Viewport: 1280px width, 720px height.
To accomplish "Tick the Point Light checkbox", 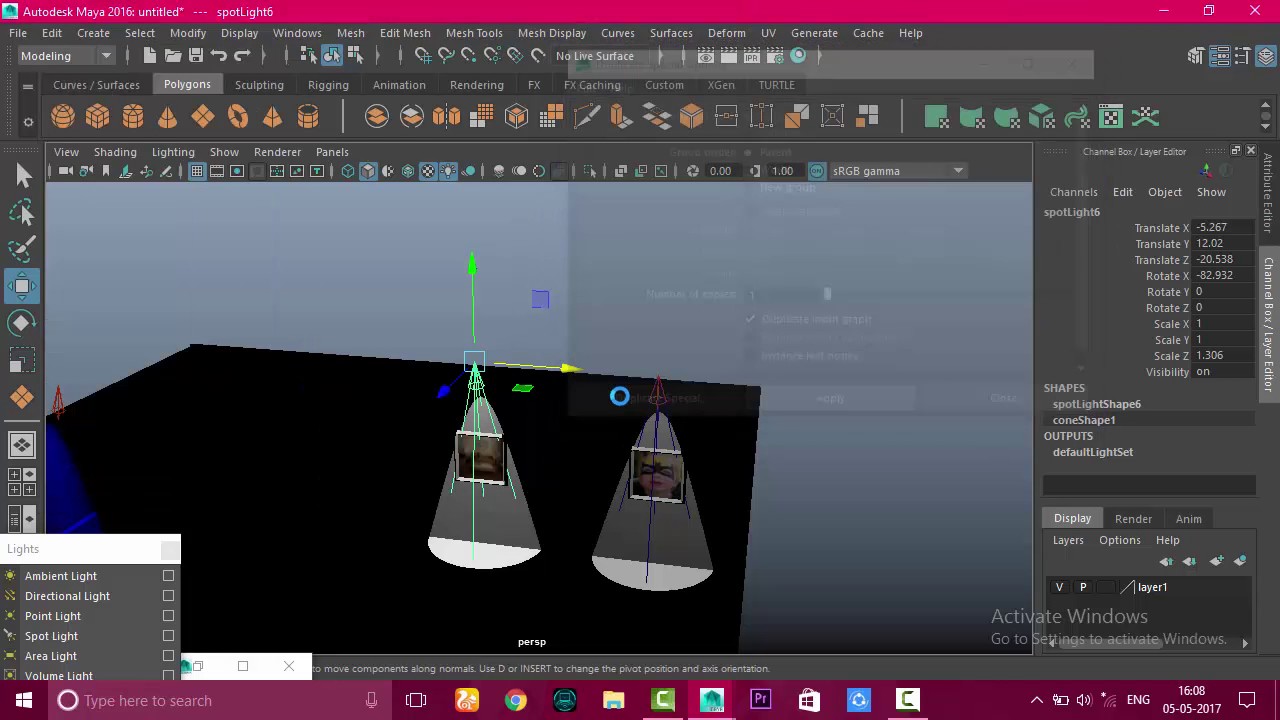I will (x=168, y=616).
